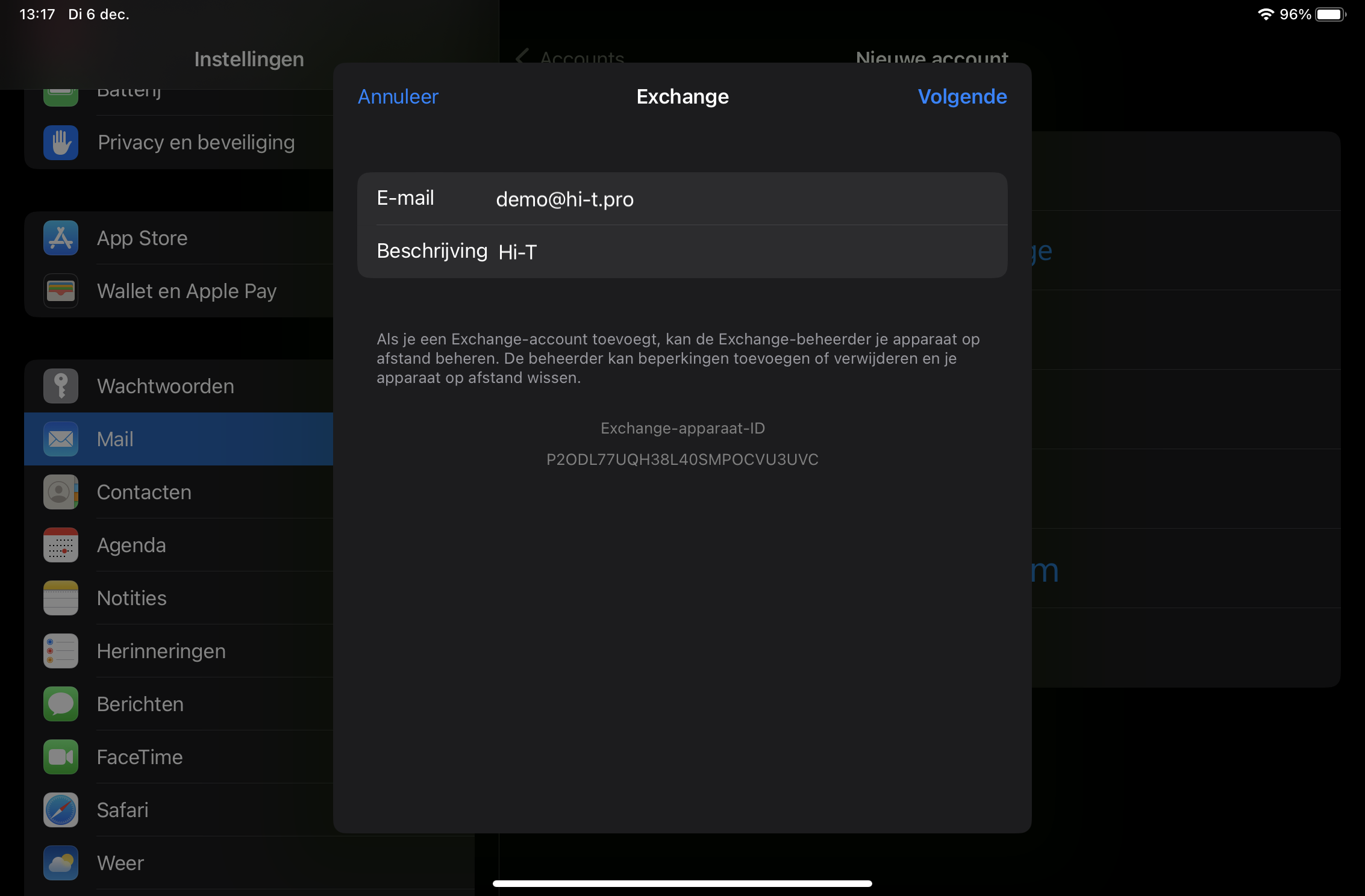Viewport: 1365px width, 896px height.
Task: Select Mail in the sidebar
Action: 179,439
